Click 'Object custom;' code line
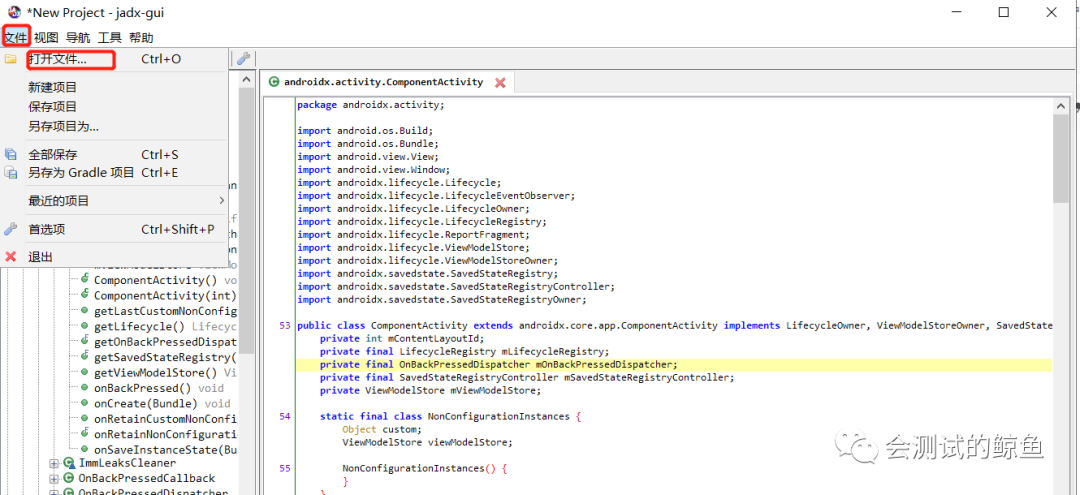 [x=382, y=430]
